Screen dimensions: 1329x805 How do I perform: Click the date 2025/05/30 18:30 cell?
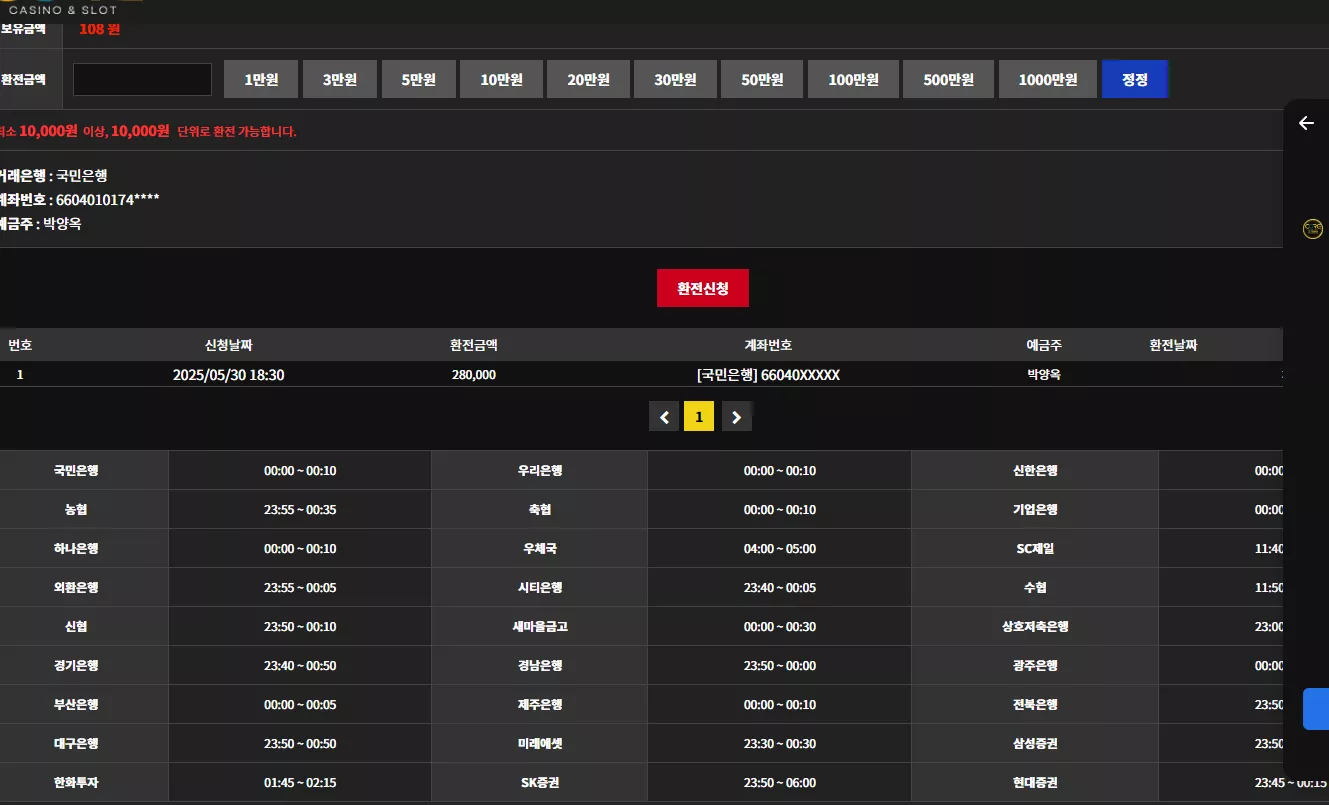pyautogui.click(x=229, y=375)
